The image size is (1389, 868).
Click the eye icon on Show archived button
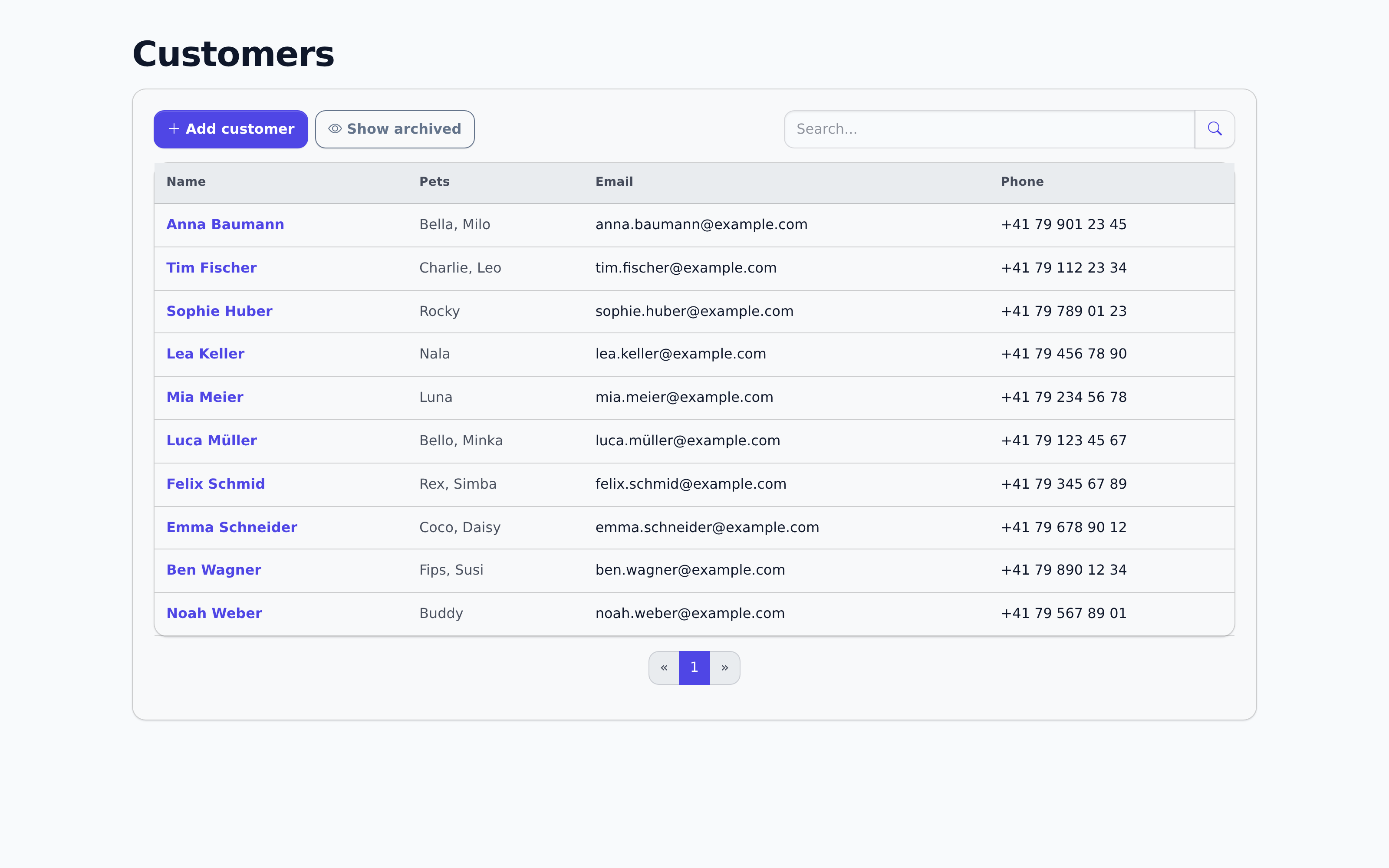pos(335,129)
